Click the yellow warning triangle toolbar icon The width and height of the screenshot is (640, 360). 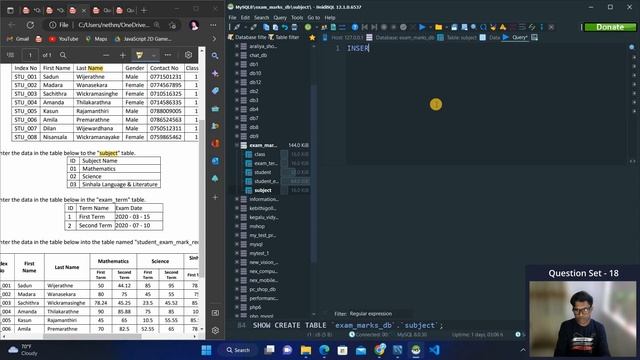tap(503, 27)
